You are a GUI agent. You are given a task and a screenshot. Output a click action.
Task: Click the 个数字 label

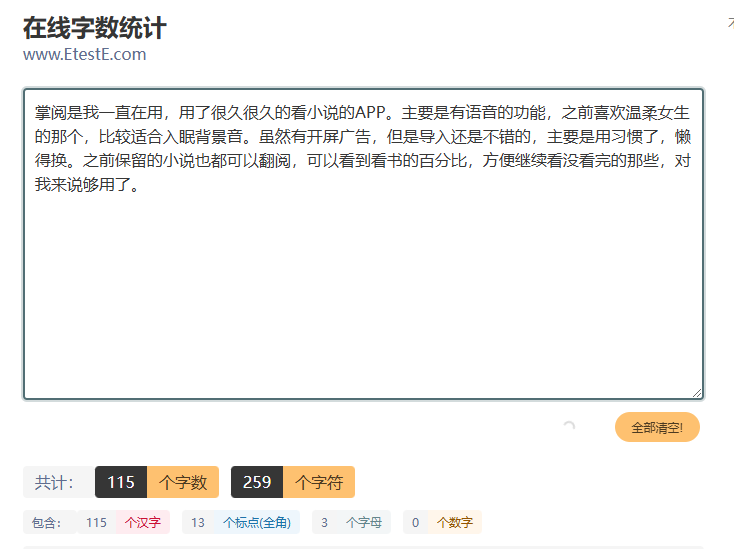pyautogui.click(x=455, y=522)
